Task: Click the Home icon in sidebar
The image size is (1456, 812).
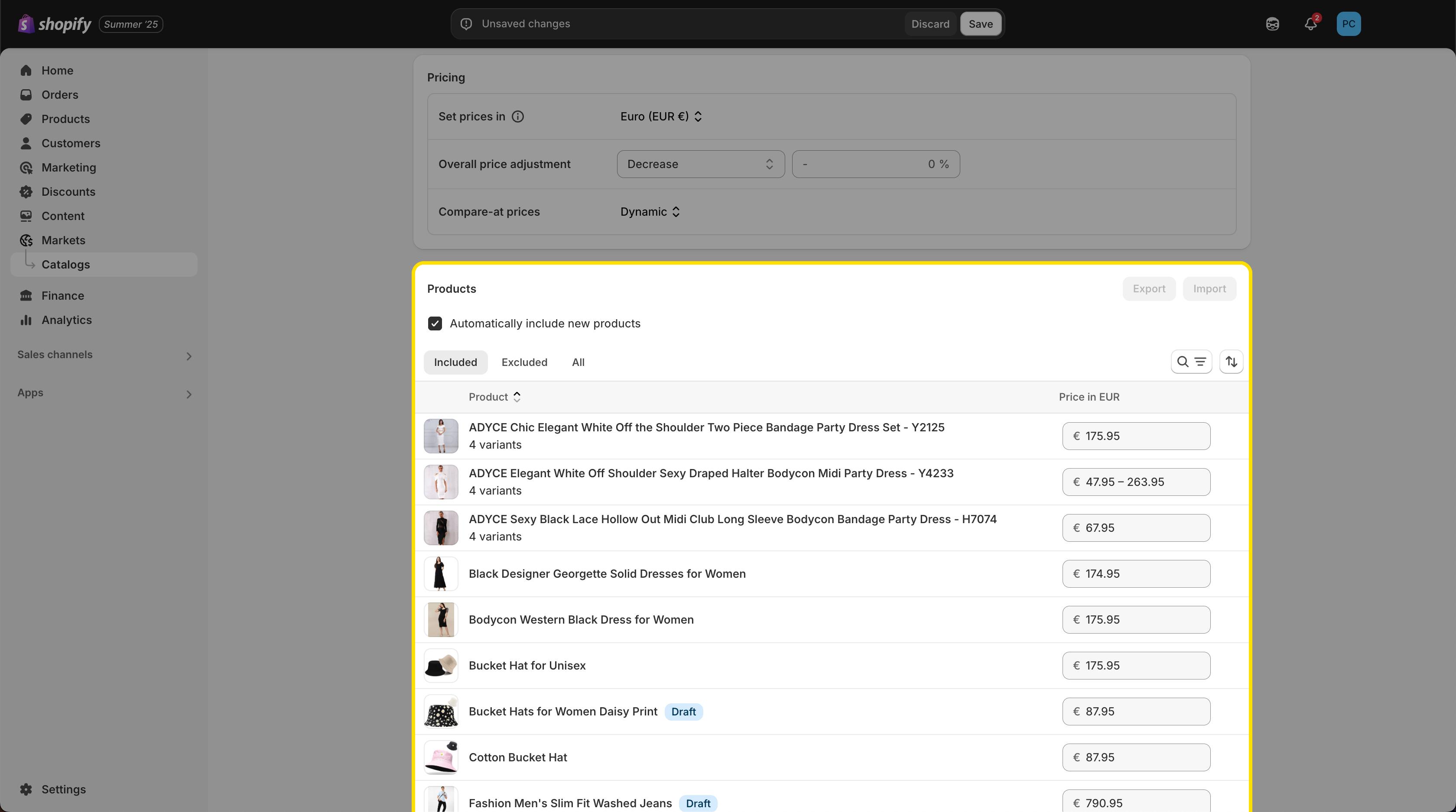Action: [26, 71]
